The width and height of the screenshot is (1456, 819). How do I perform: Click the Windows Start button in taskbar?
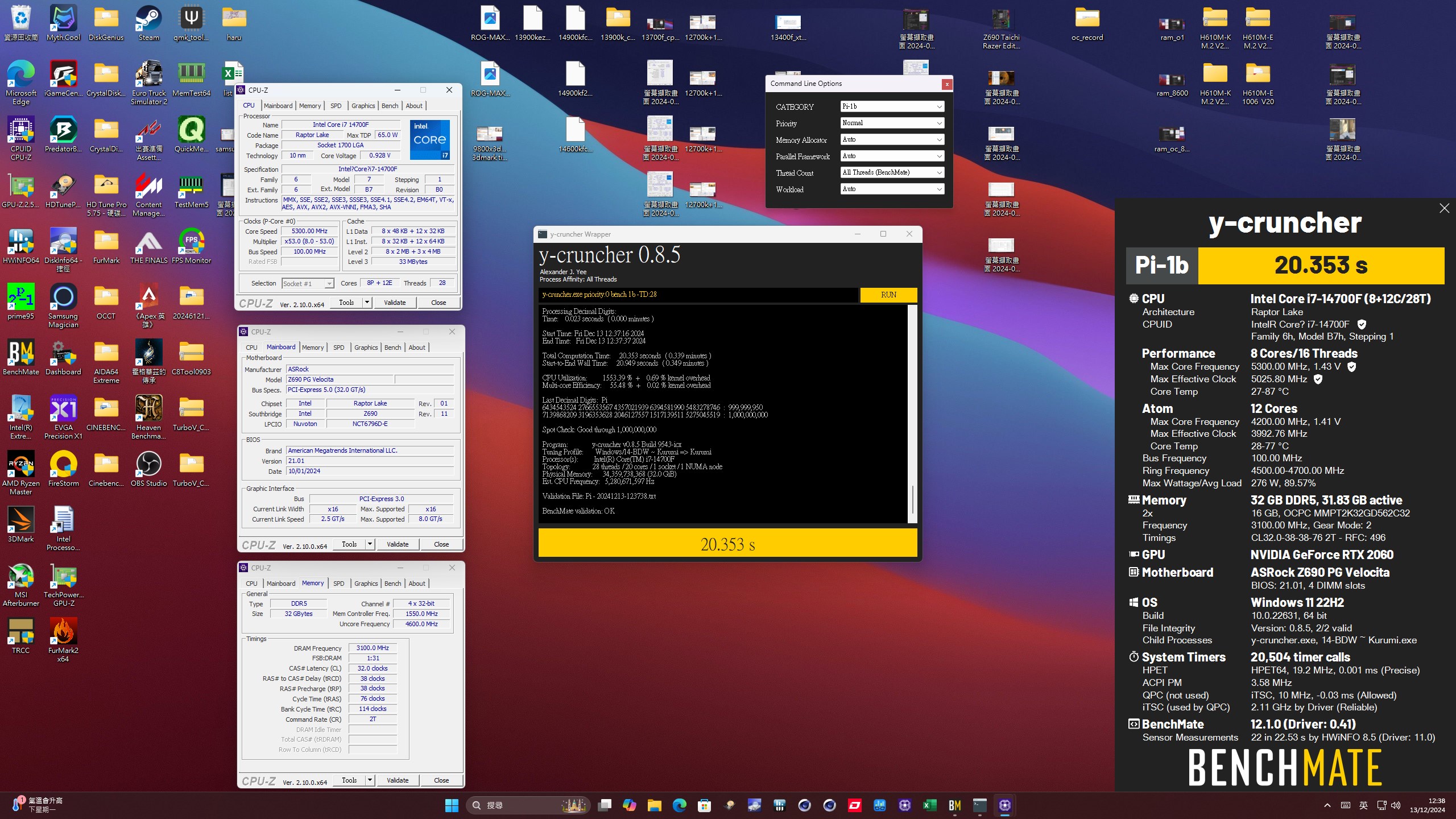point(452,805)
